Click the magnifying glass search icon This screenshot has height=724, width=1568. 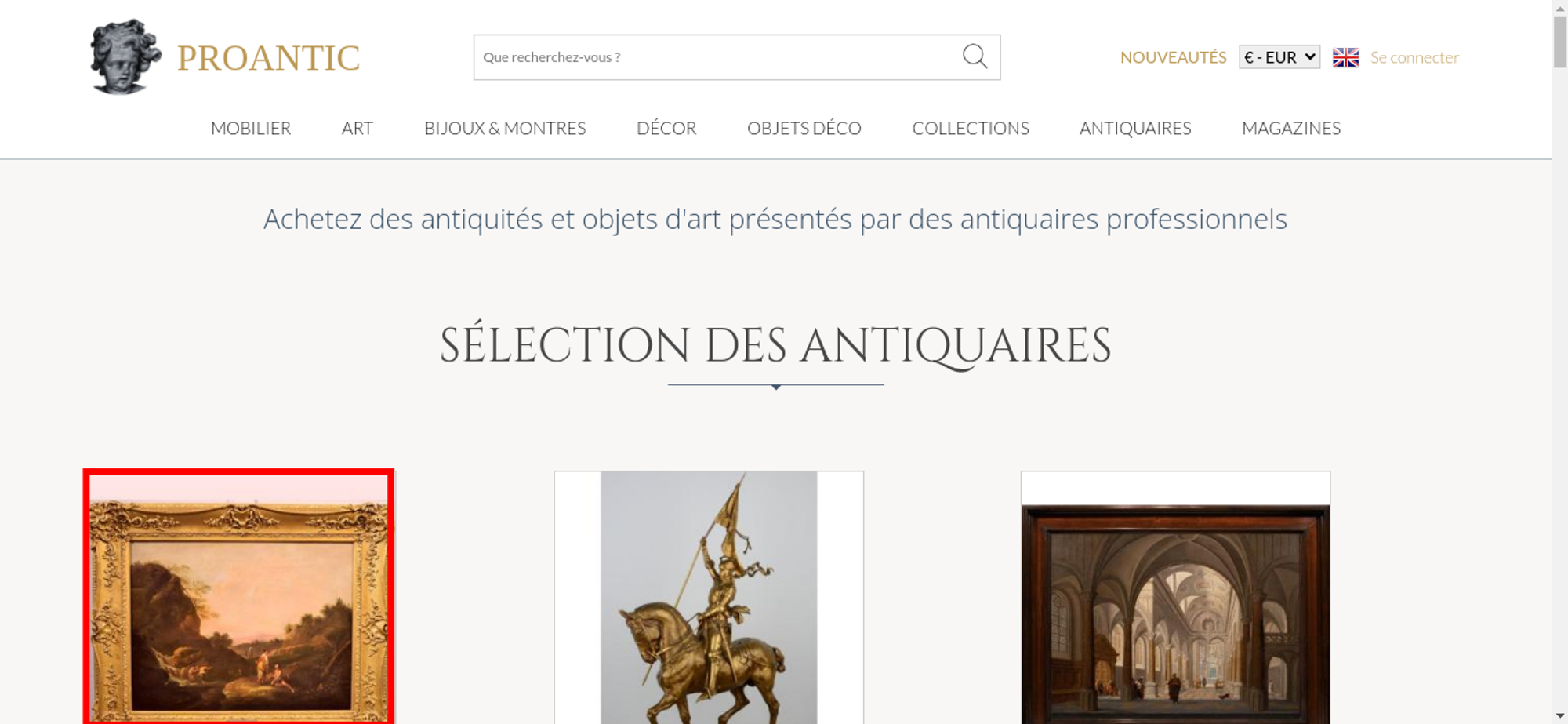[975, 56]
